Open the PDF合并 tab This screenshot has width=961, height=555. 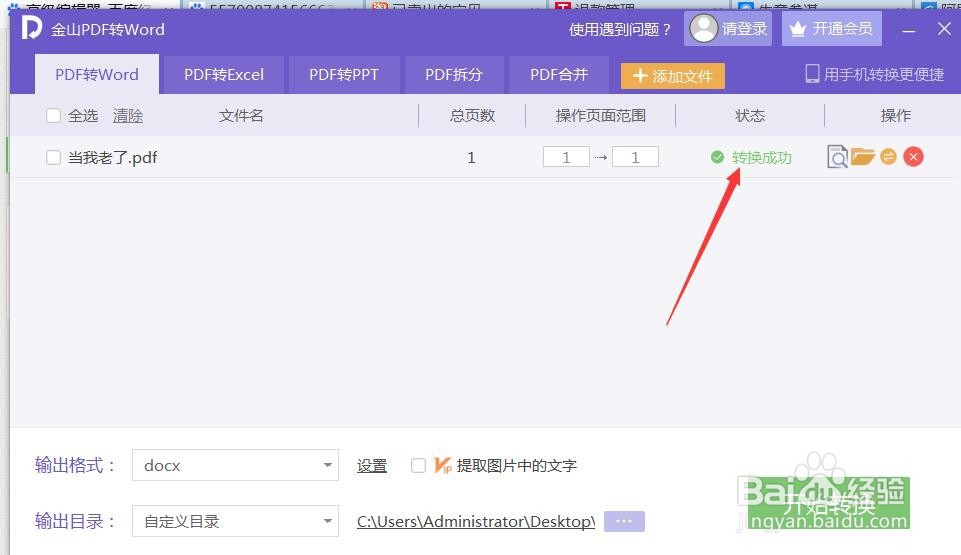click(x=559, y=74)
